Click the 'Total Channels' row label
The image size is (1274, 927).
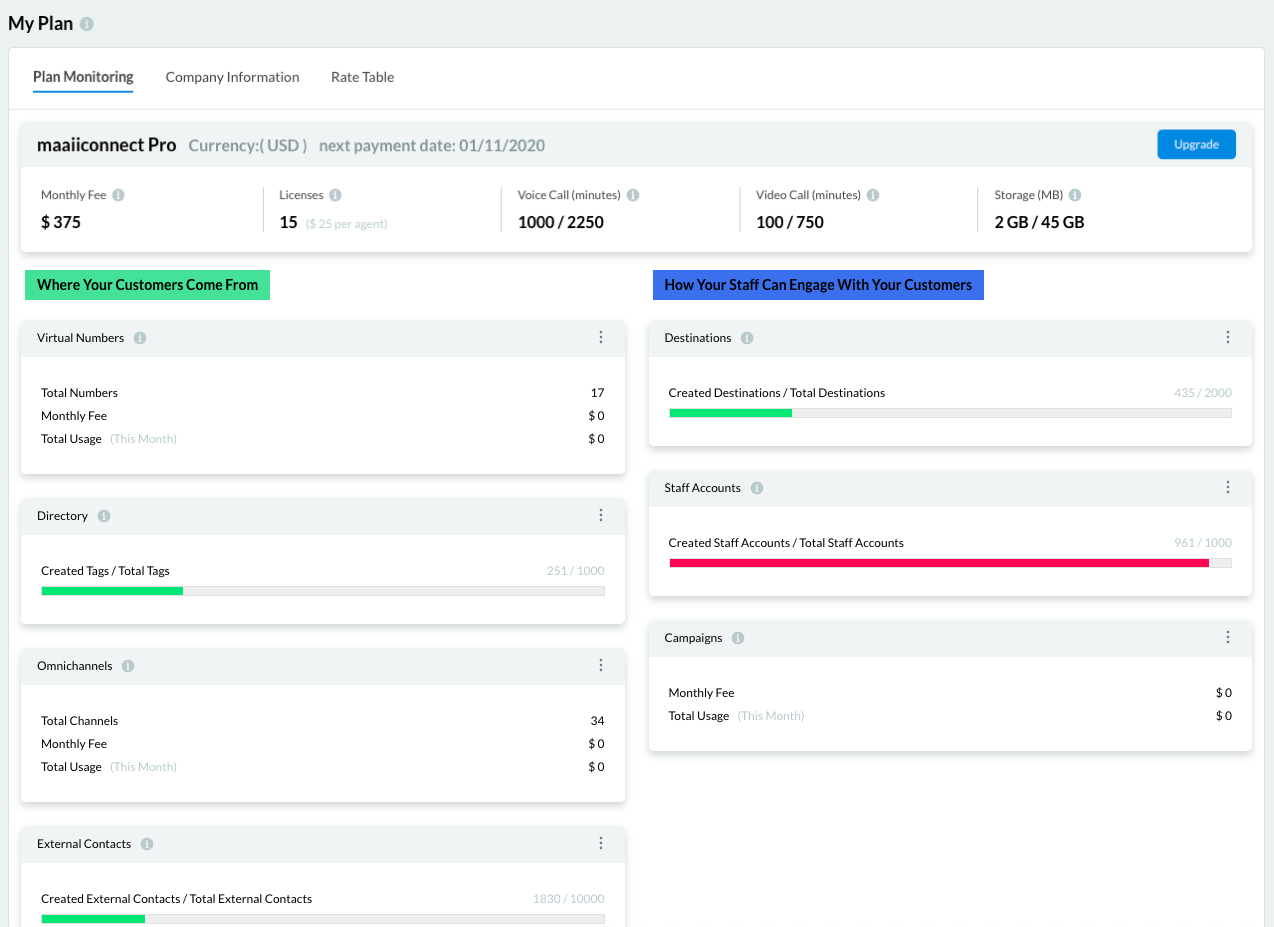pyautogui.click(x=79, y=721)
